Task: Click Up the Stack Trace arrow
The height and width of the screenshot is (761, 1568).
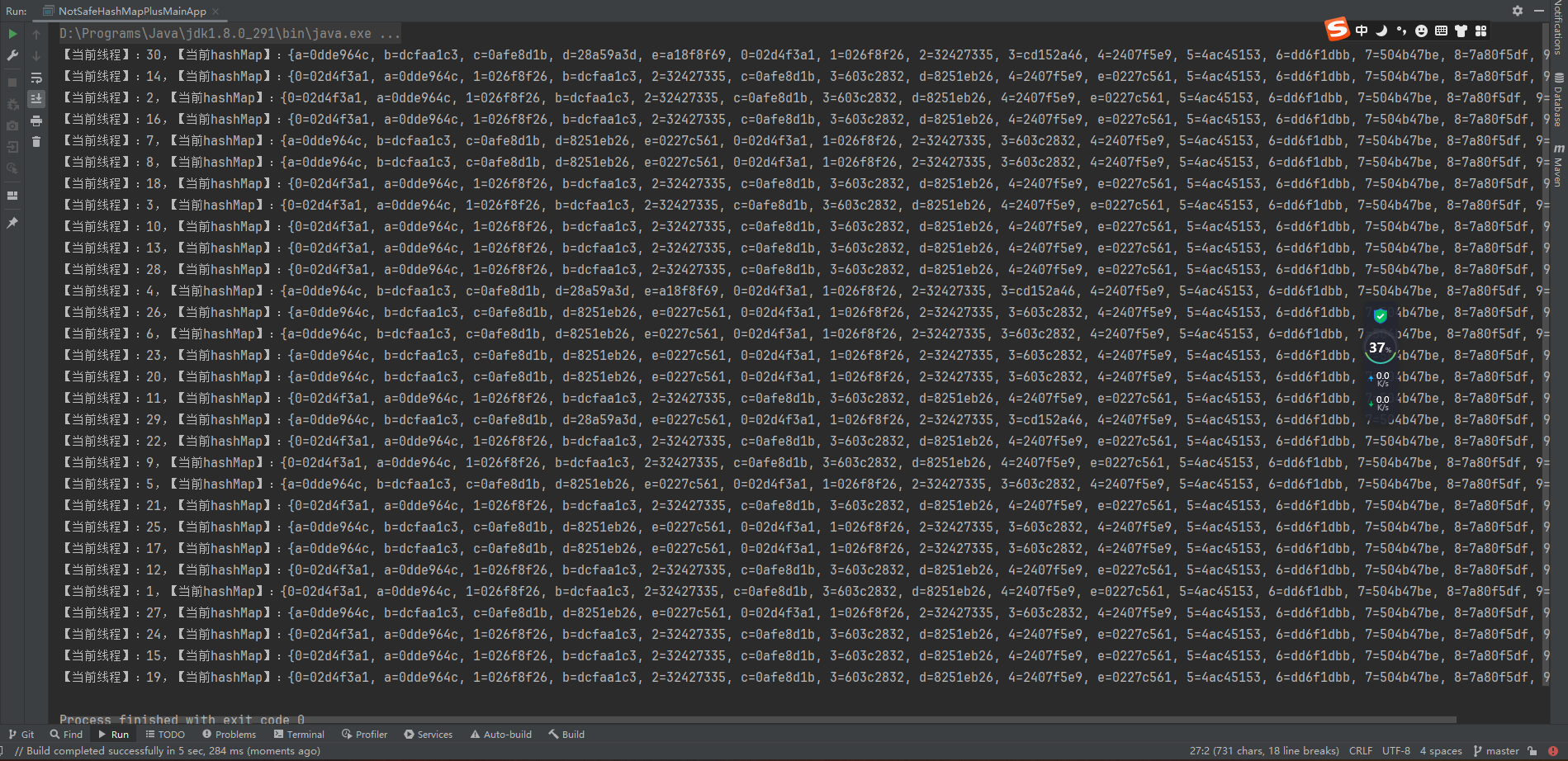Action: [x=36, y=34]
